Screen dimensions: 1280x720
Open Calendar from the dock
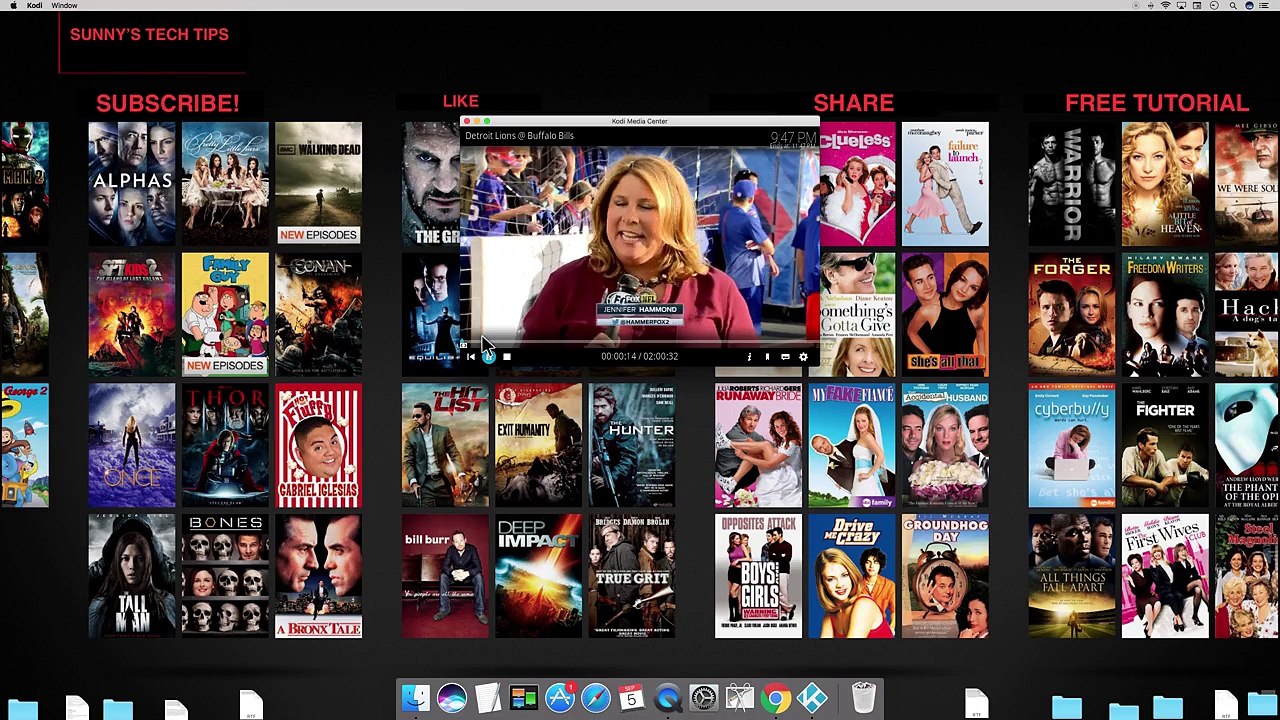(632, 697)
